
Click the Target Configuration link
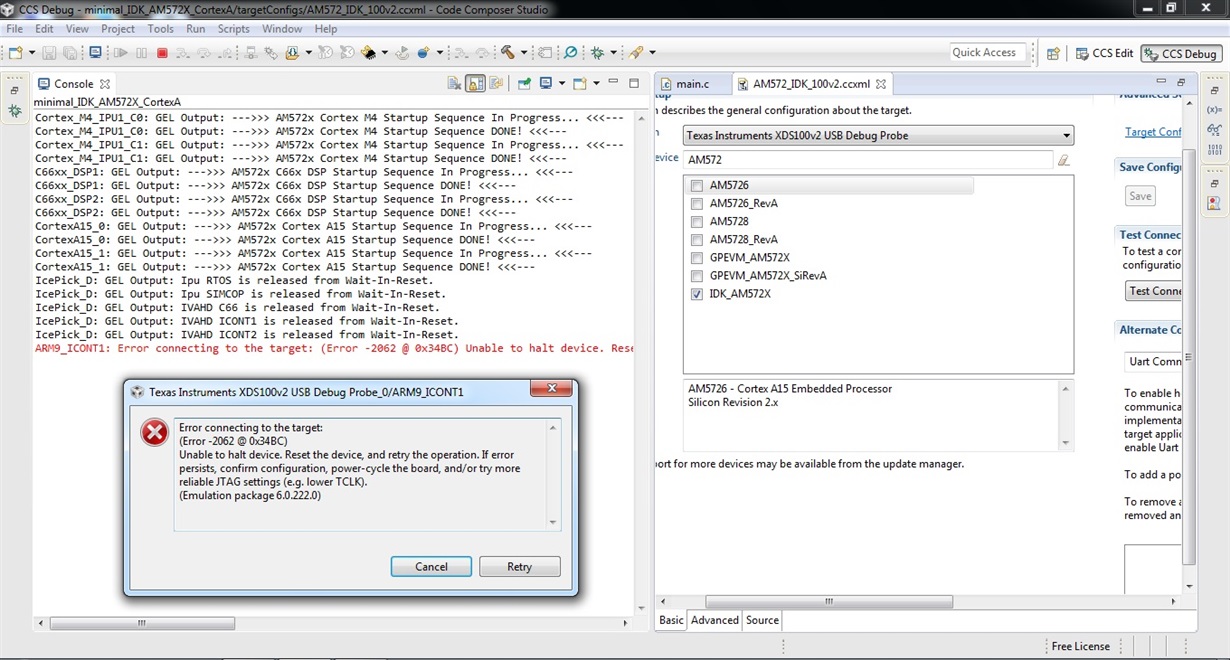point(1153,132)
